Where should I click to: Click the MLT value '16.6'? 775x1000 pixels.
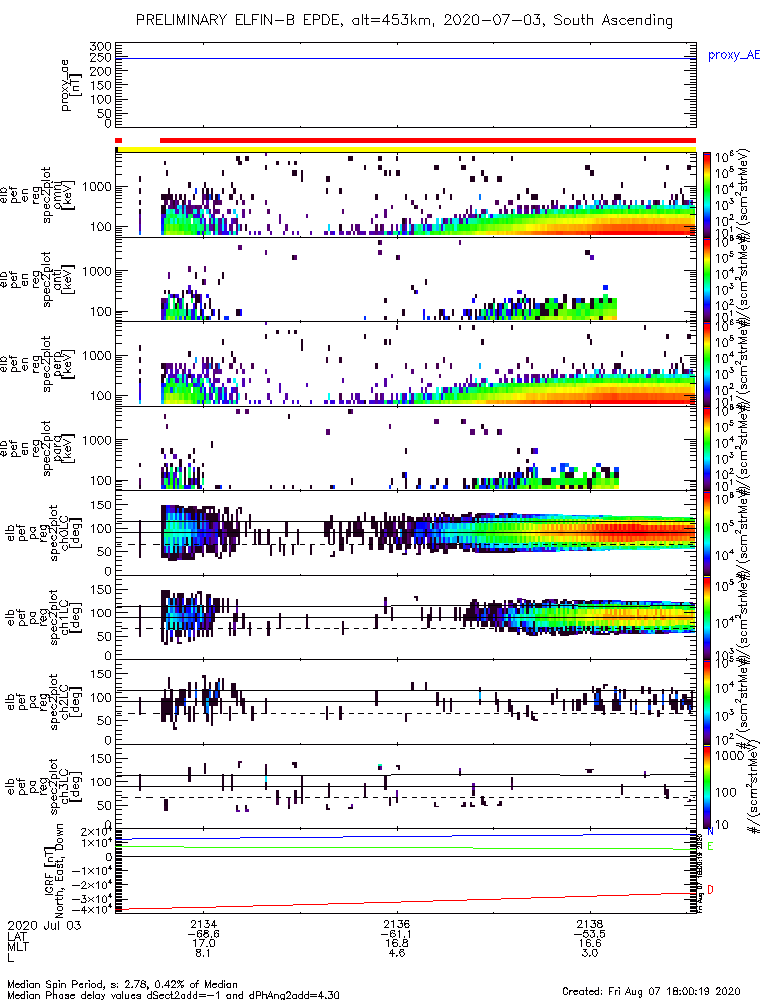pos(590,943)
